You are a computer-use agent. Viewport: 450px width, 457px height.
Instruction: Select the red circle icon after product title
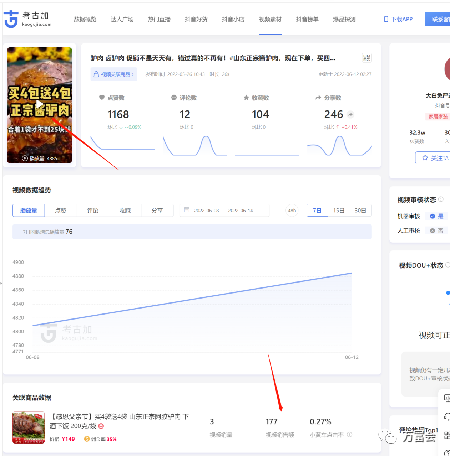101,426
